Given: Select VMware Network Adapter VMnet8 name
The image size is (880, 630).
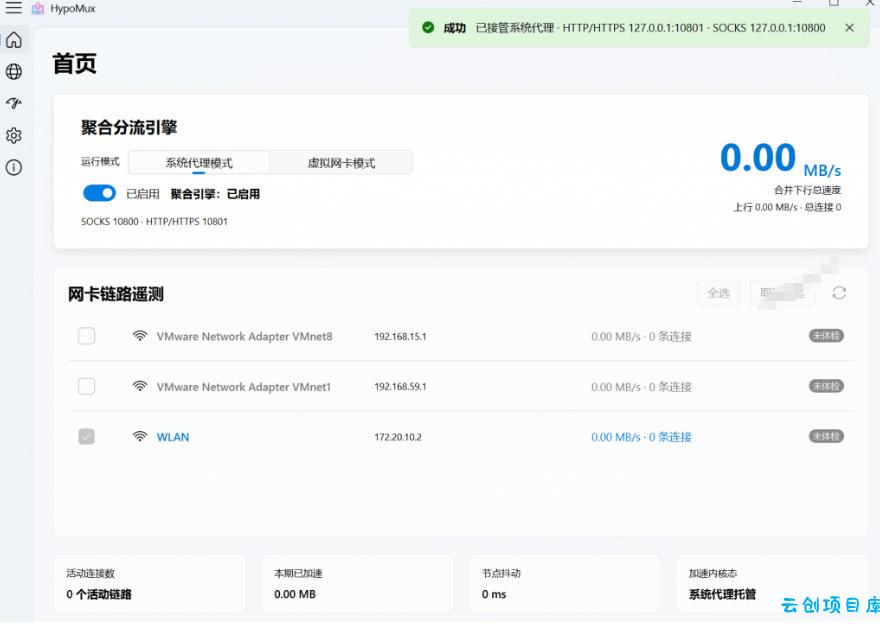Looking at the screenshot, I should click(x=244, y=337).
